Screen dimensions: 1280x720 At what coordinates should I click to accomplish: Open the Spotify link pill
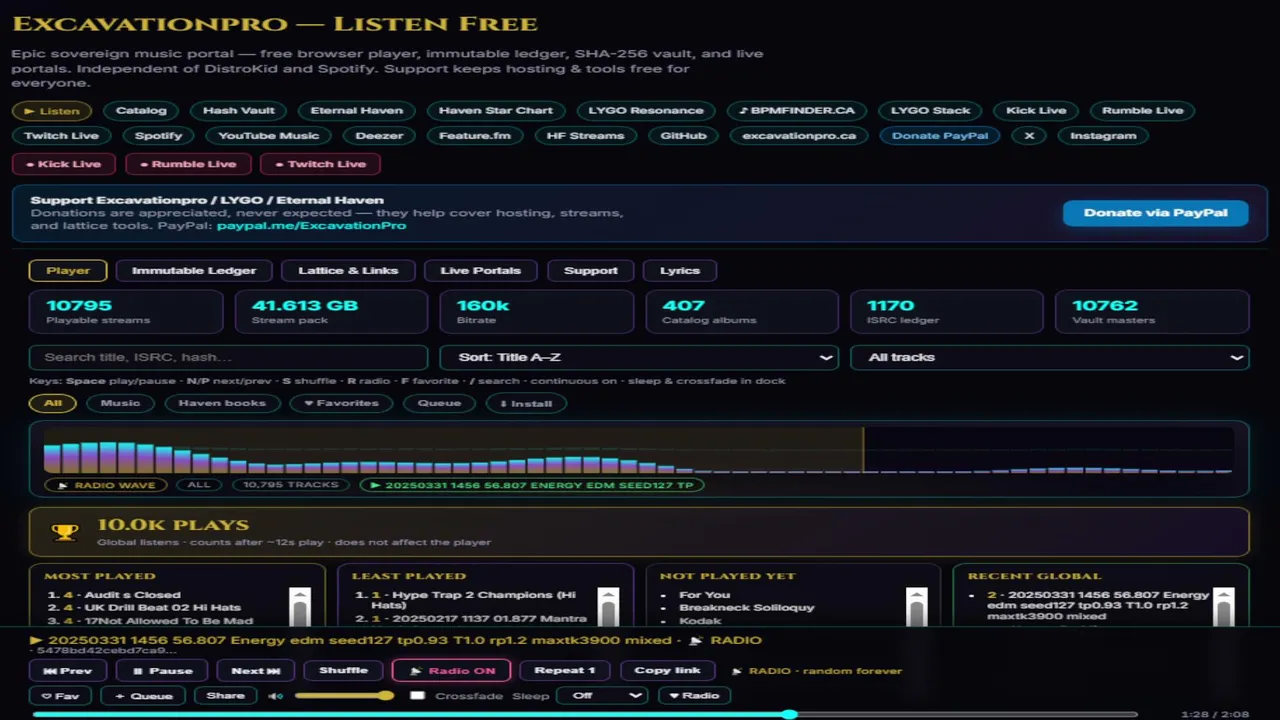coord(158,136)
